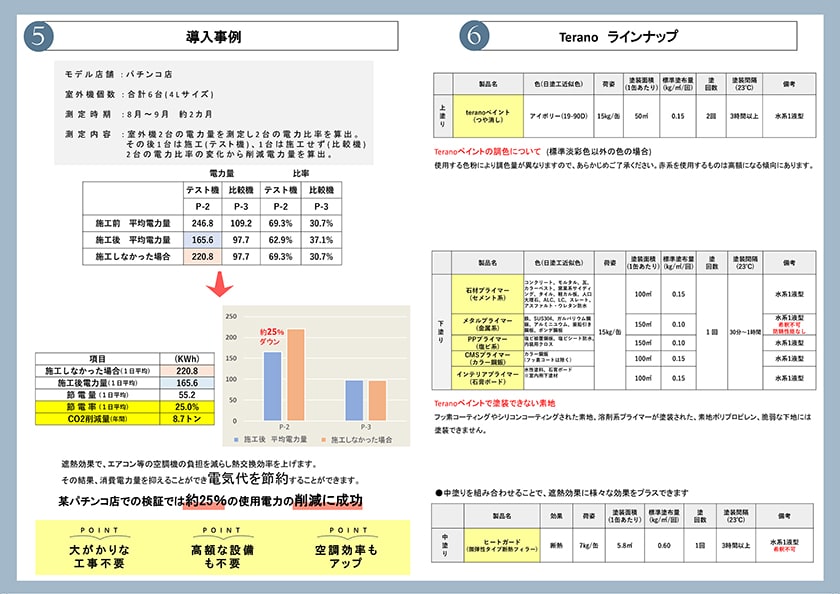Image resolution: width=840 pixels, height=594 pixels.
Task: Select the 55.2 savings value
Action: coord(187,395)
